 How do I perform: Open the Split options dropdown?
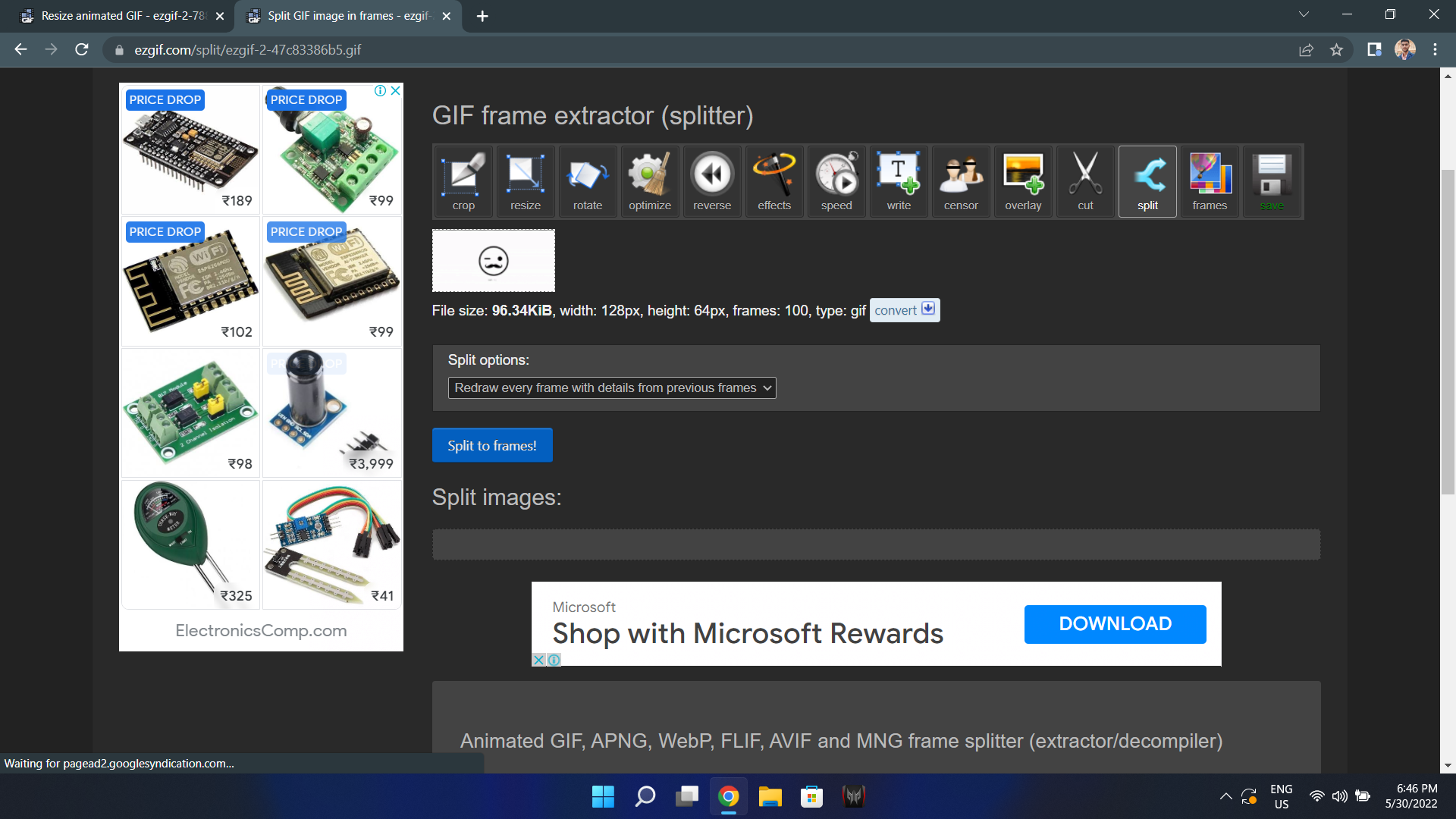click(611, 388)
